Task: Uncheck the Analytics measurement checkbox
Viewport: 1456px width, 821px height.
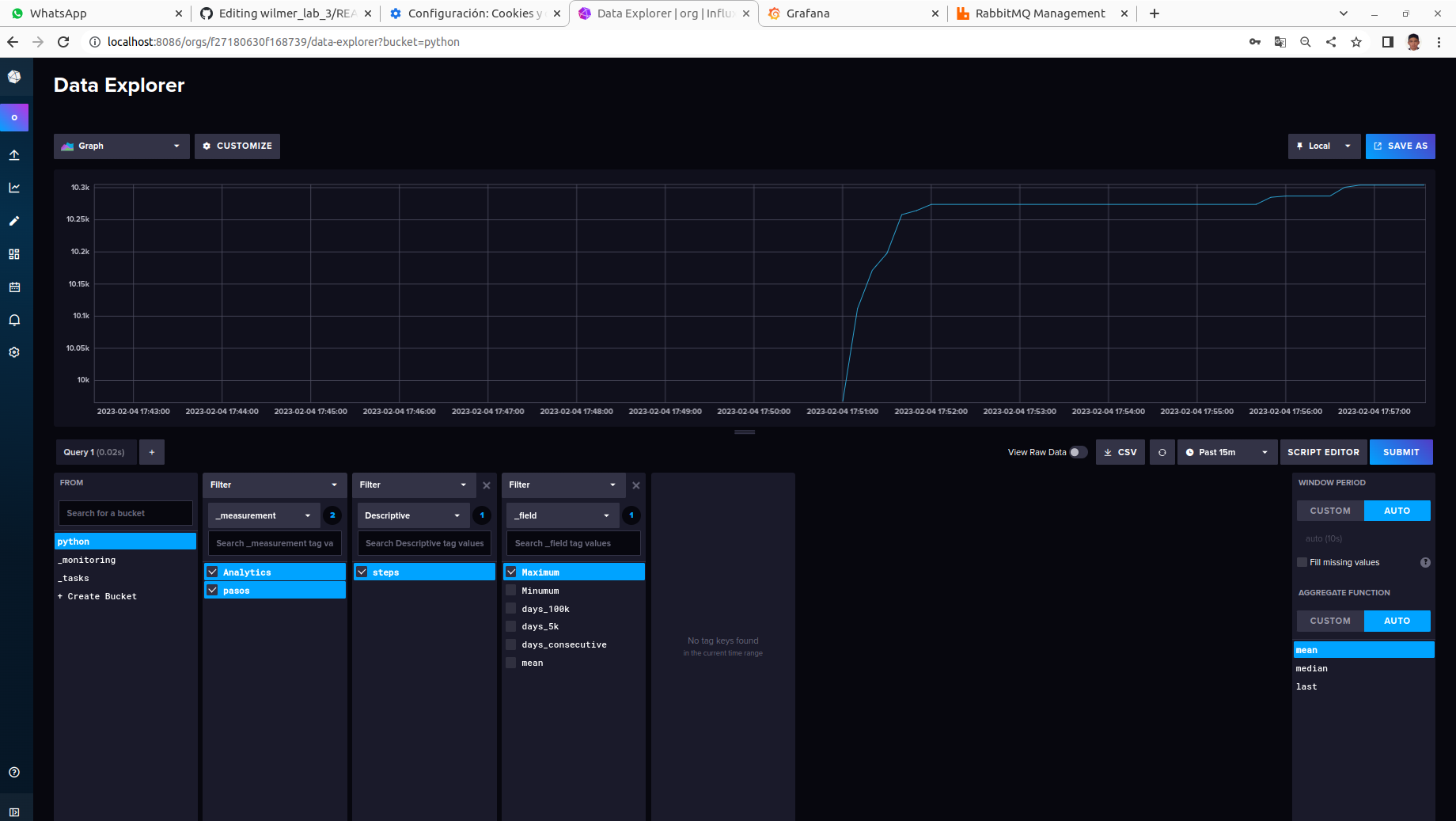Action: (212, 572)
